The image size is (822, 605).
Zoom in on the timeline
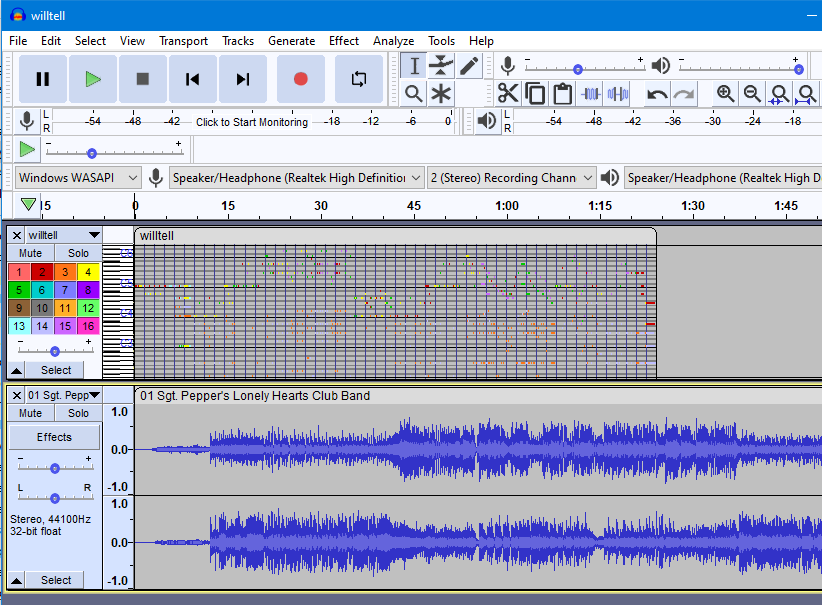click(x=724, y=93)
